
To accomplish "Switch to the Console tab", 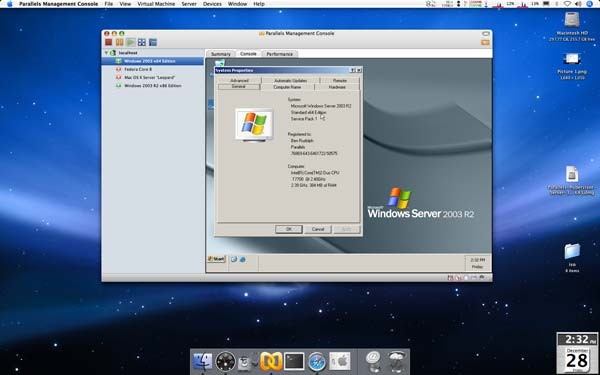I will click(248, 54).
